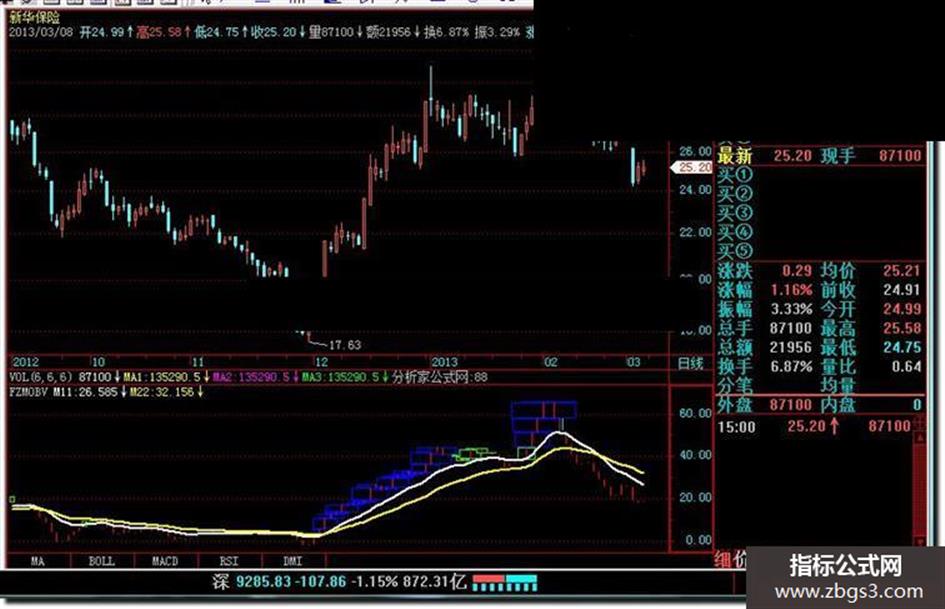
Task: Click the red-cyan up/down ratio bar
Action: 504,582
